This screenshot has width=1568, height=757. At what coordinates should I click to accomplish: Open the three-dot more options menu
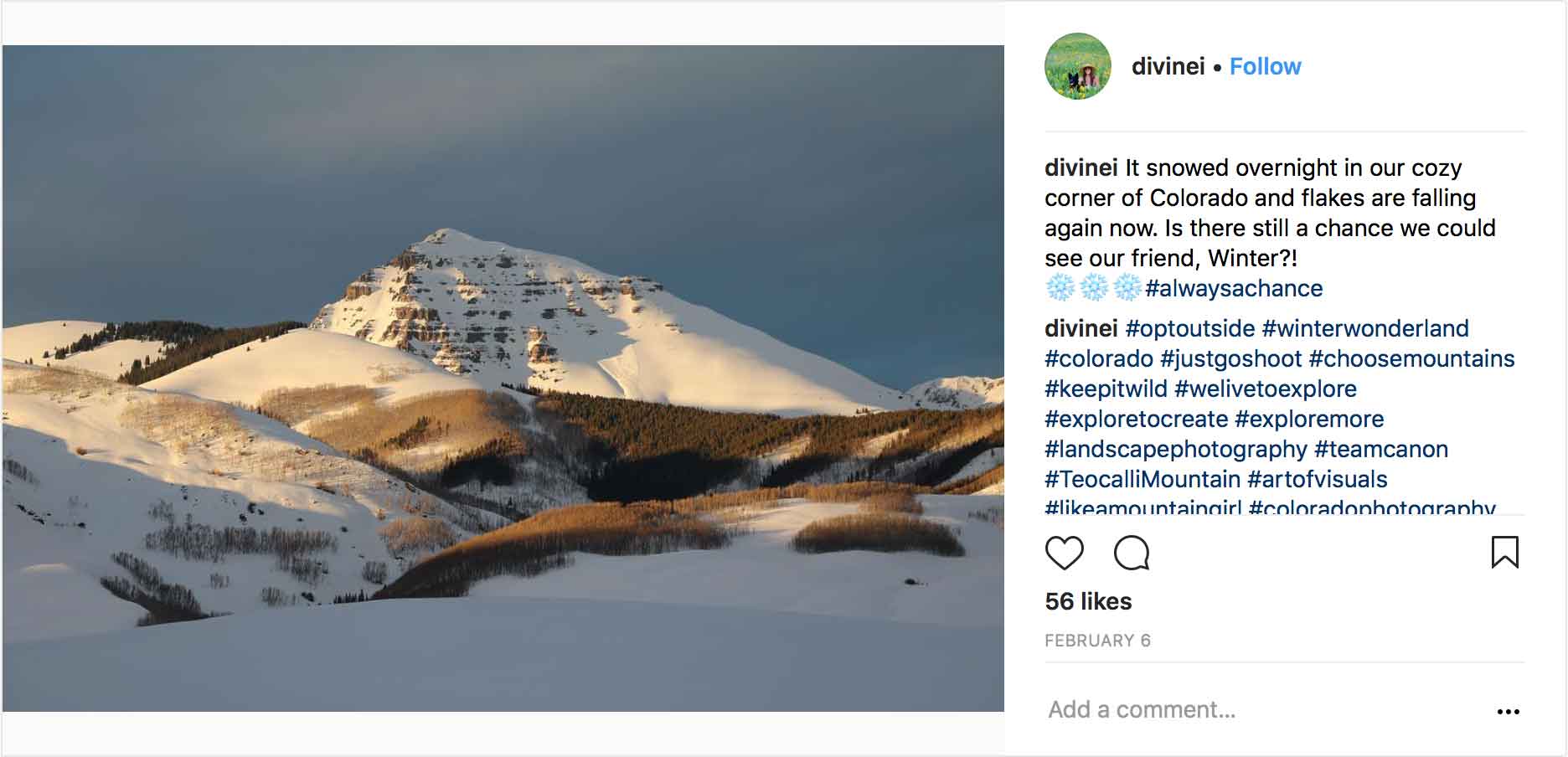coord(1508,712)
